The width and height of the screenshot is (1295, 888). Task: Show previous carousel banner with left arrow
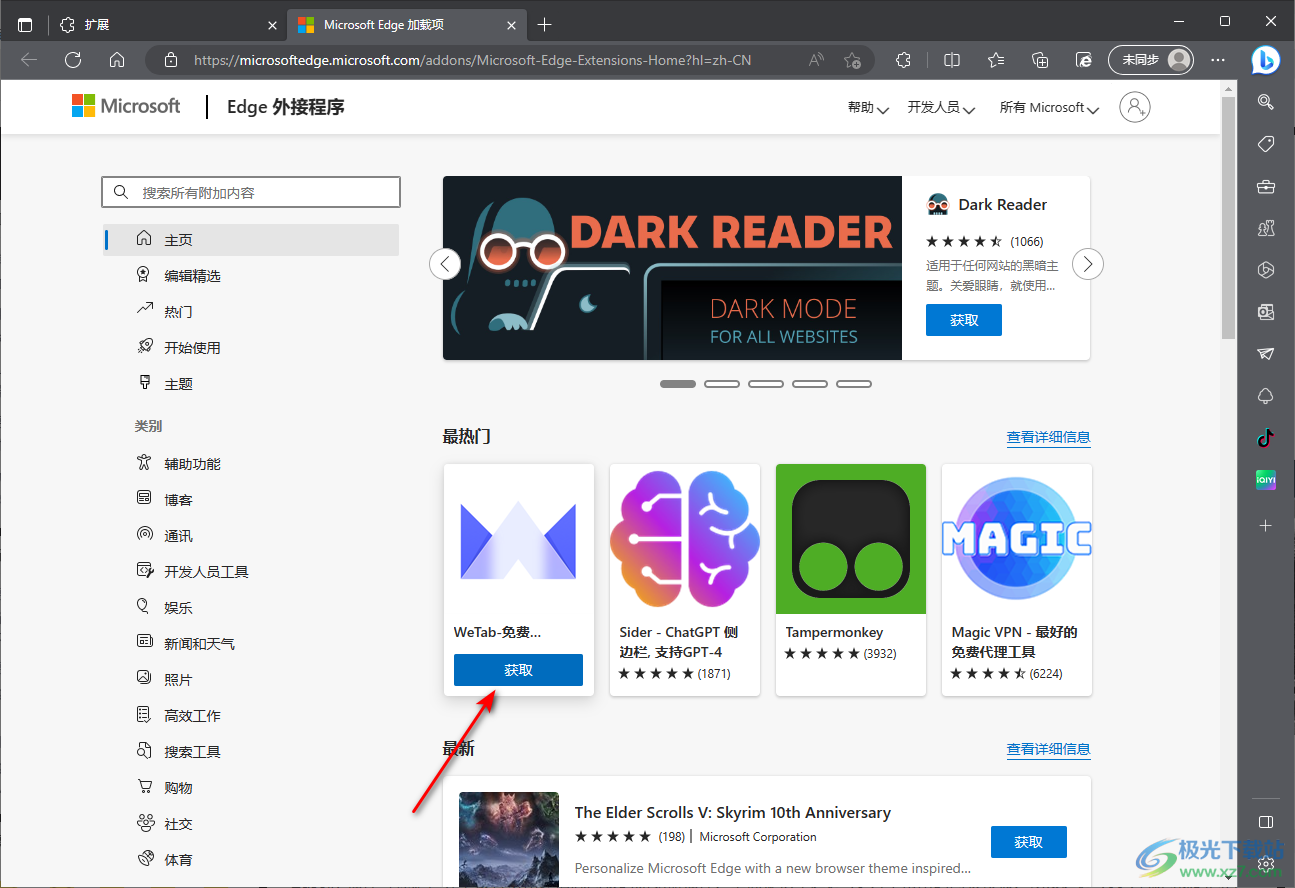[445, 264]
